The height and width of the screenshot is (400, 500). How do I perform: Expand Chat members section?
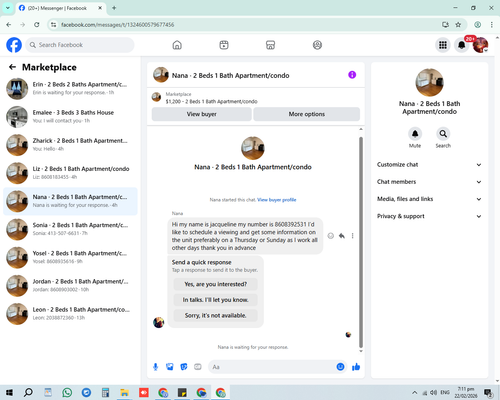(x=429, y=182)
